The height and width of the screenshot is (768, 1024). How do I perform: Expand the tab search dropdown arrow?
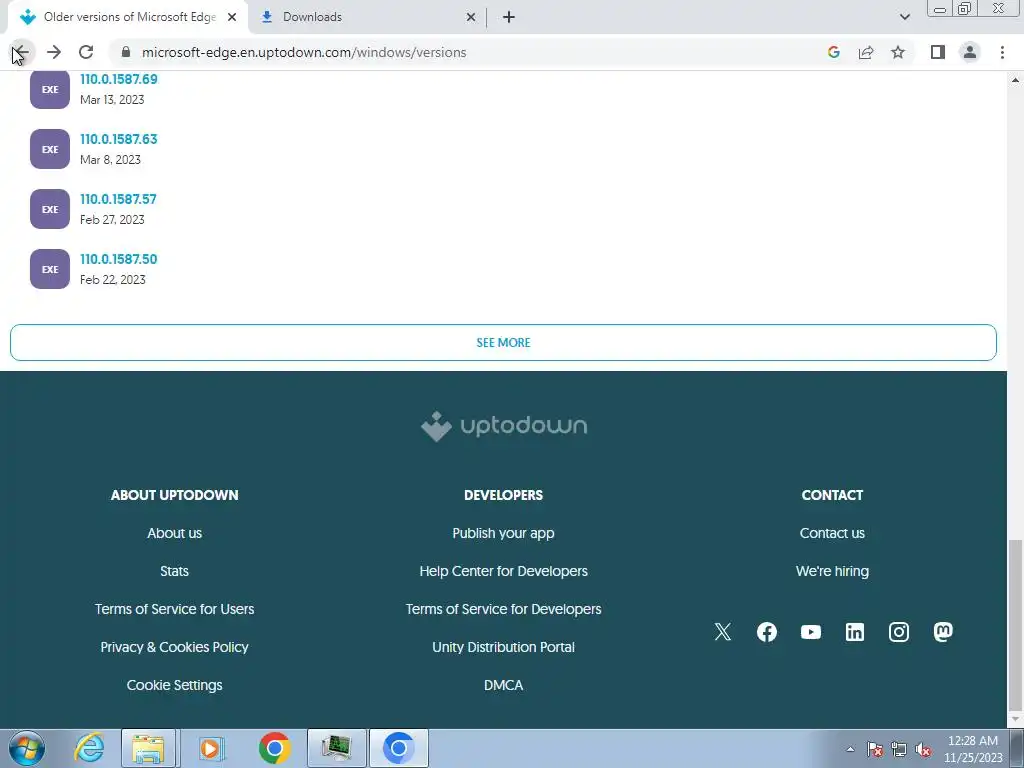[x=904, y=17]
